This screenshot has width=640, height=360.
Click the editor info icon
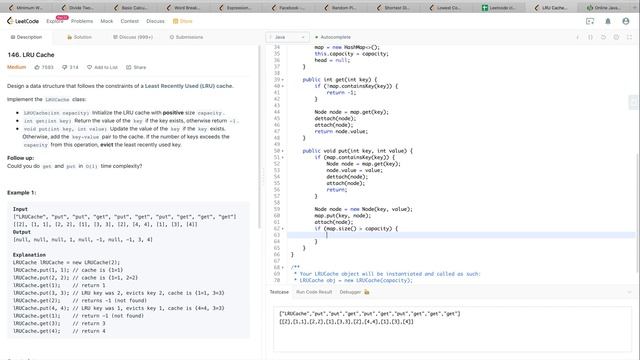pyautogui.click(x=577, y=37)
